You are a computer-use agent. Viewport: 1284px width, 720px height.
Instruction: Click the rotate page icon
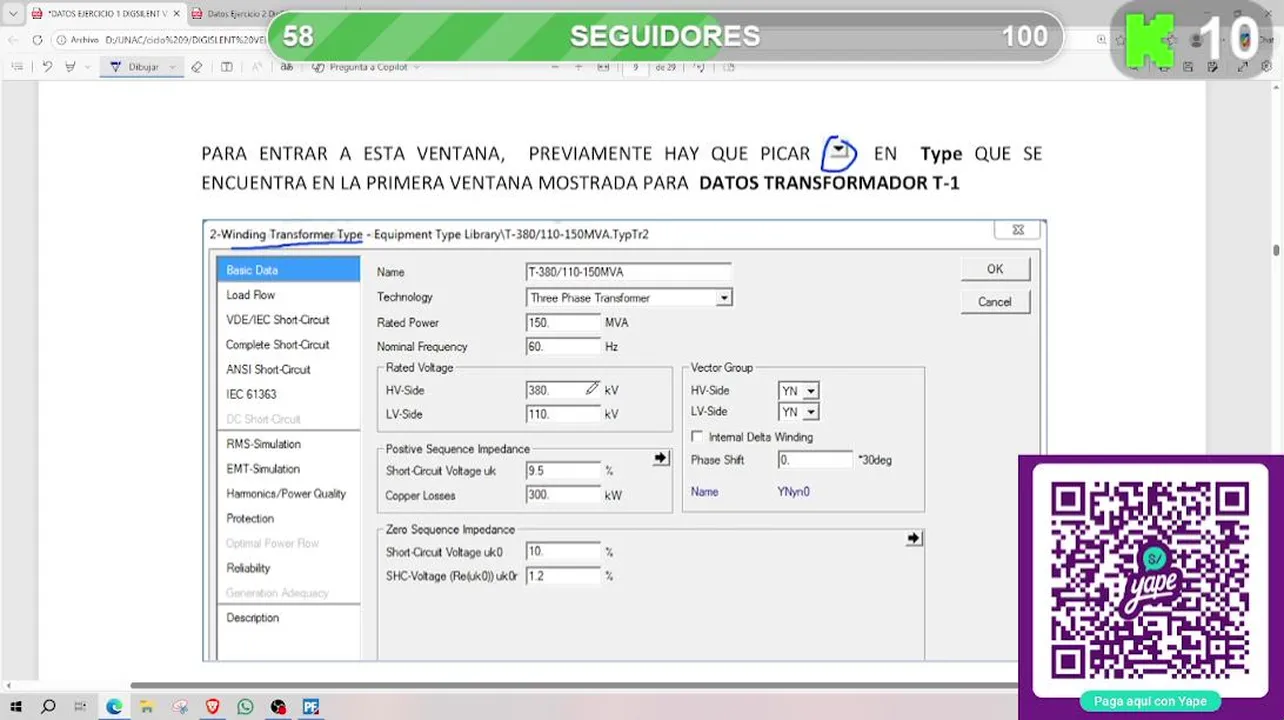coord(699,67)
